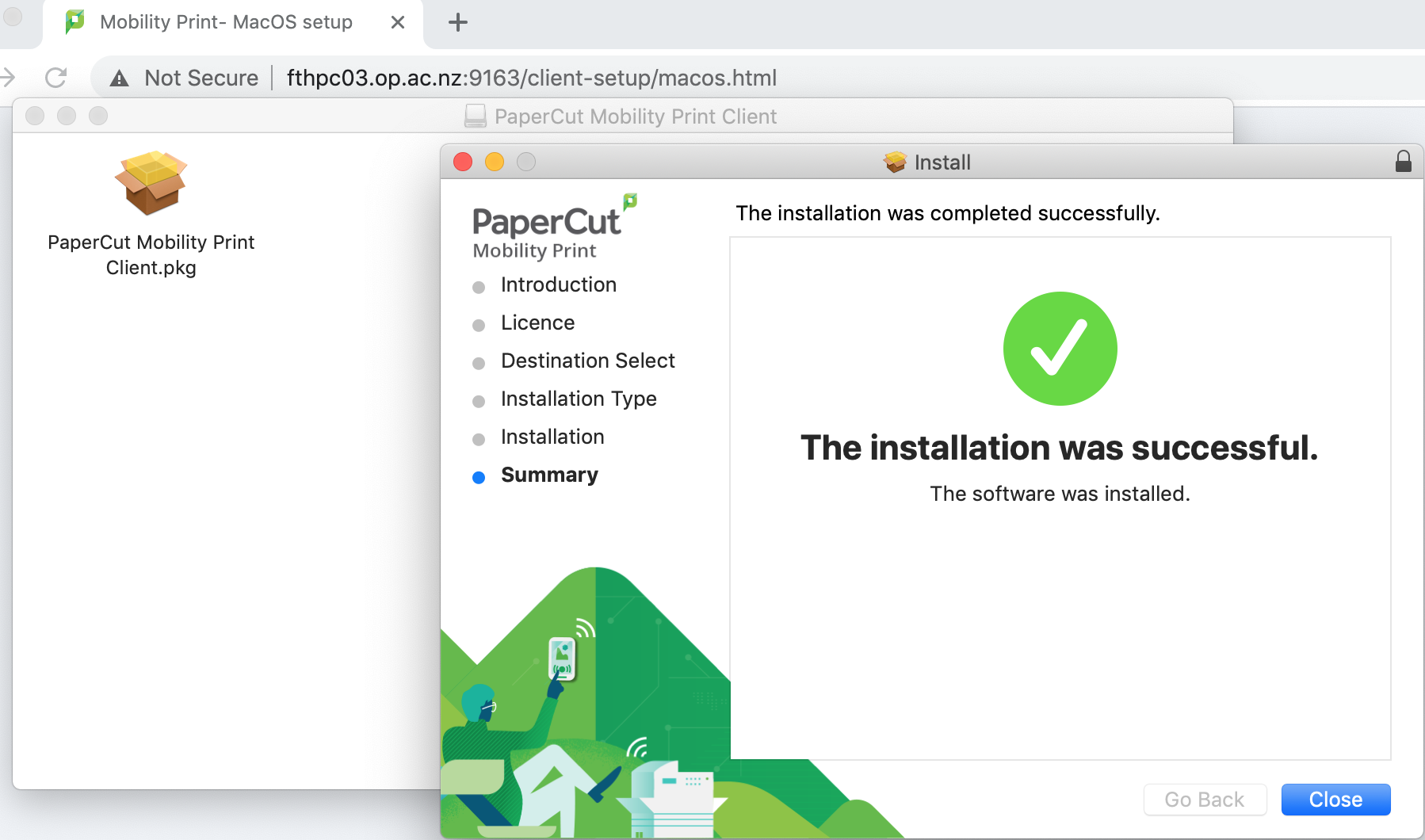The image size is (1425, 840).
Task: Click 'The software was installed.' text
Action: (x=1060, y=494)
